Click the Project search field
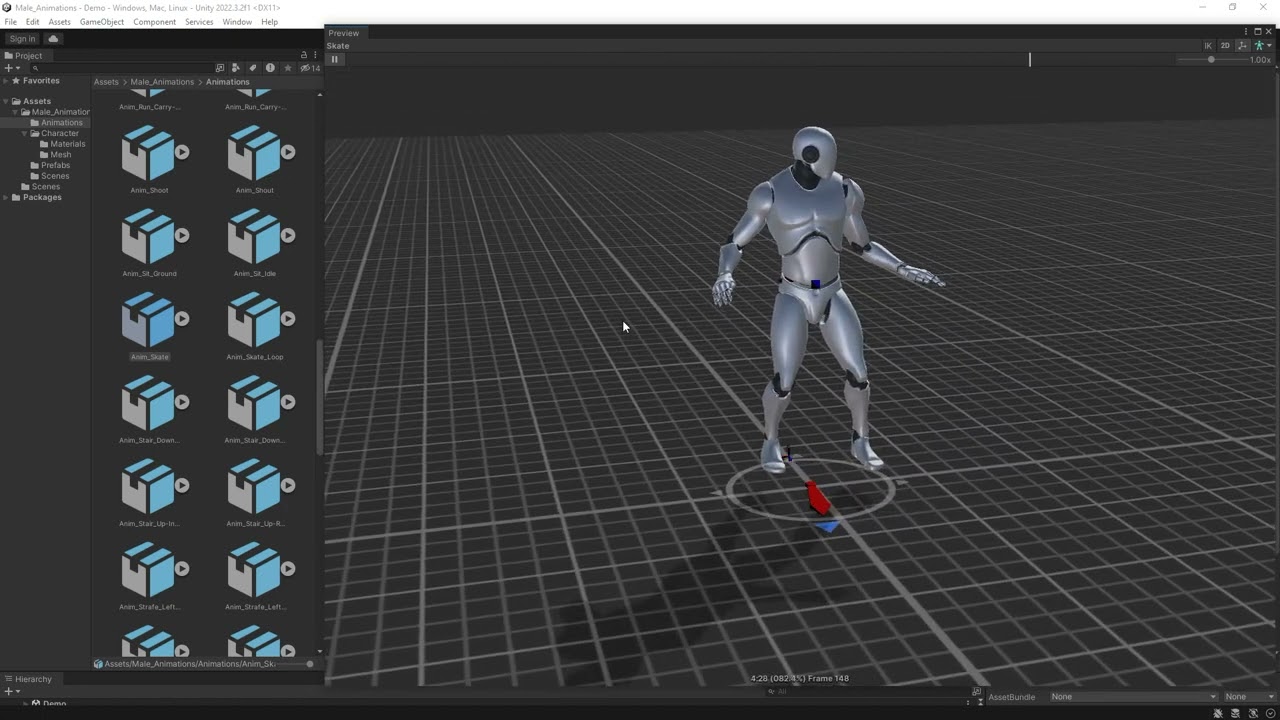The width and height of the screenshot is (1280, 720). pyautogui.click(x=120, y=68)
